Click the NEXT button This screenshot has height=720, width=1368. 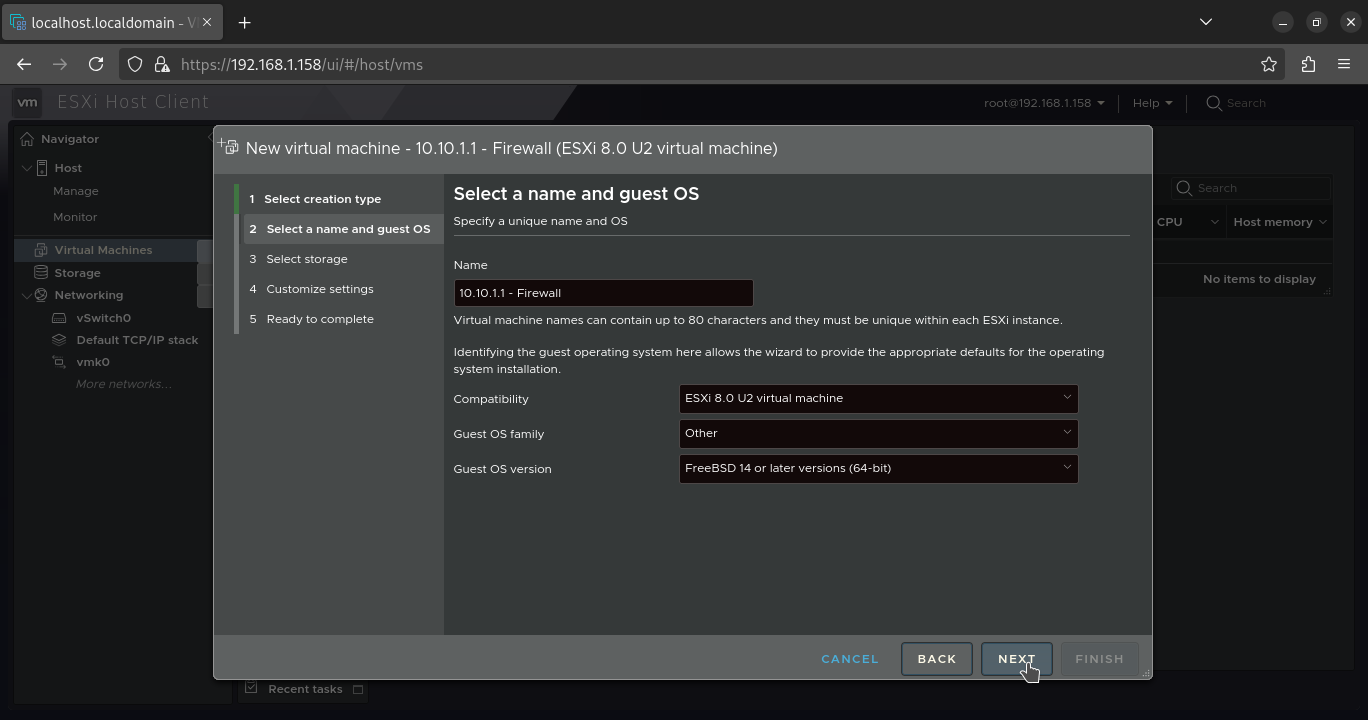(x=1016, y=659)
